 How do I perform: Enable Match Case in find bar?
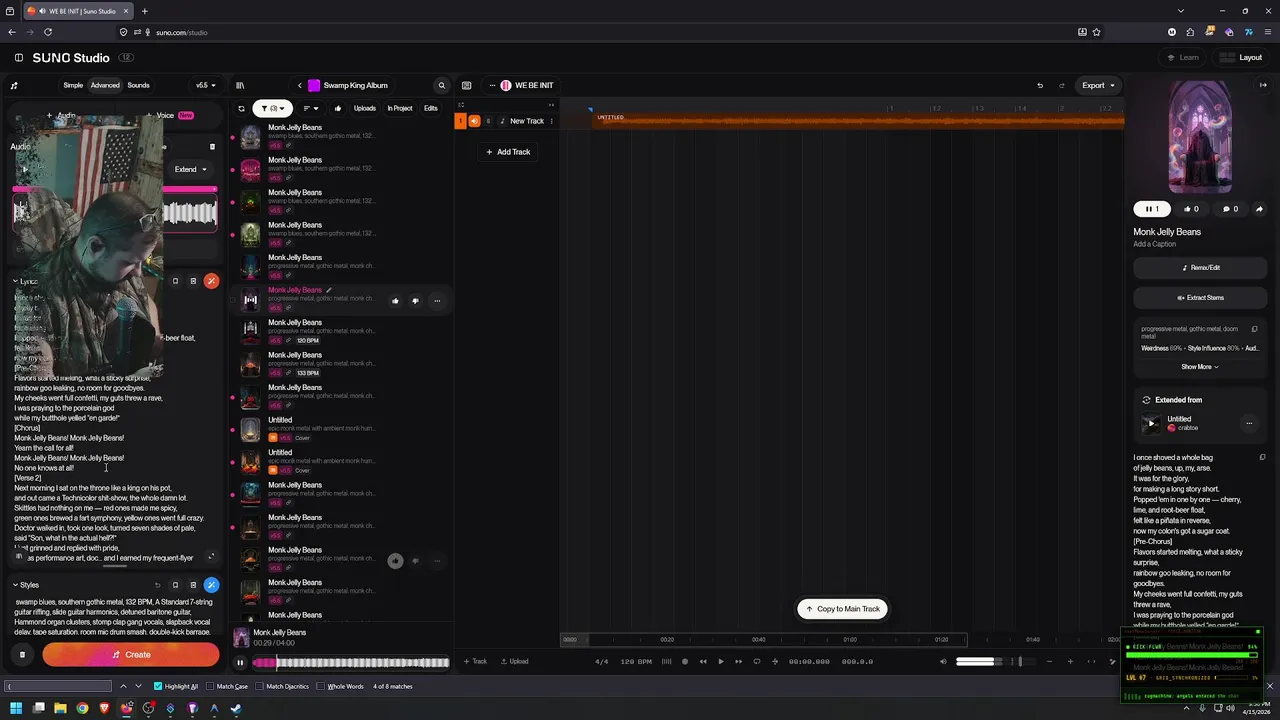coord(226,686)
